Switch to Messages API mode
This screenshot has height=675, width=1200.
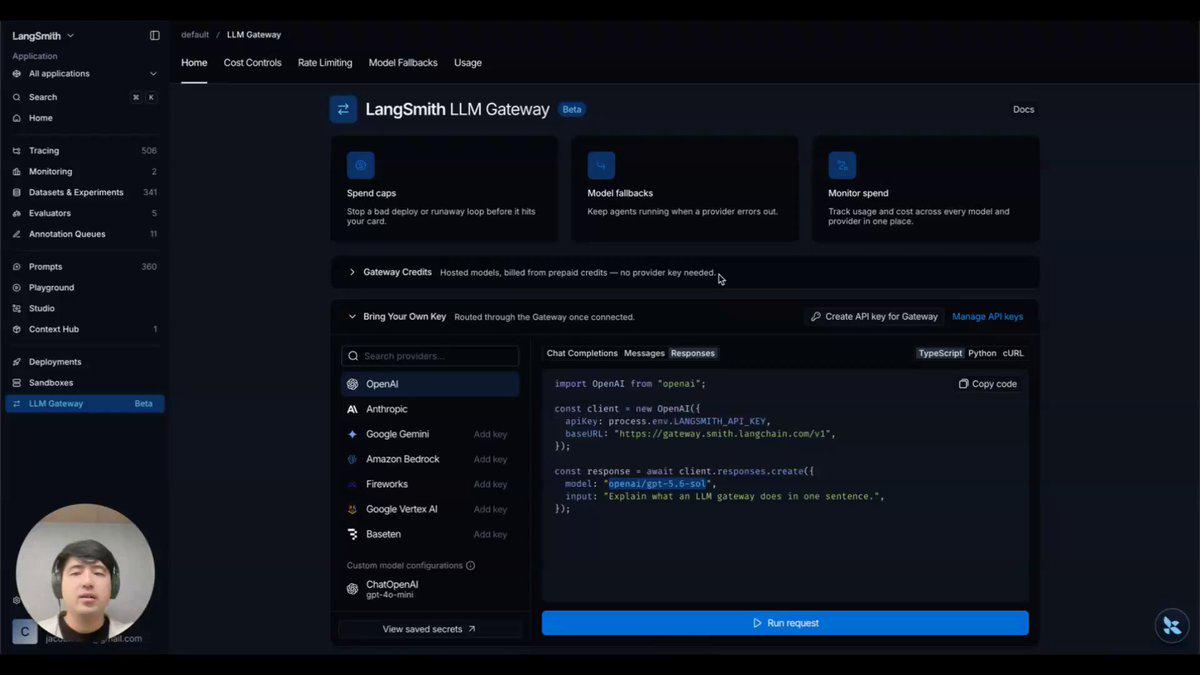pyautogui.click(x=644, y=353)
